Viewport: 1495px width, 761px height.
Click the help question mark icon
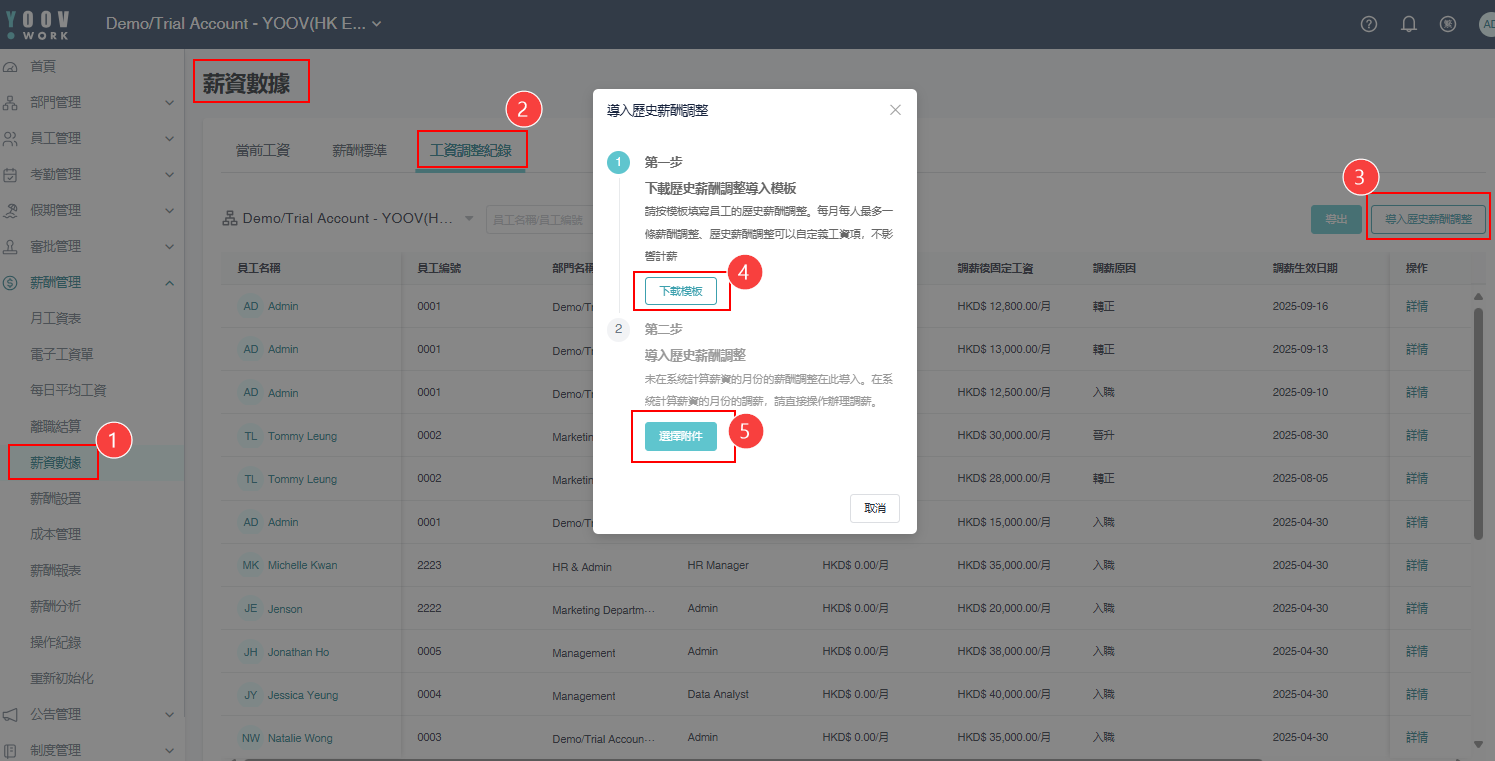[x=1369, y=24]
